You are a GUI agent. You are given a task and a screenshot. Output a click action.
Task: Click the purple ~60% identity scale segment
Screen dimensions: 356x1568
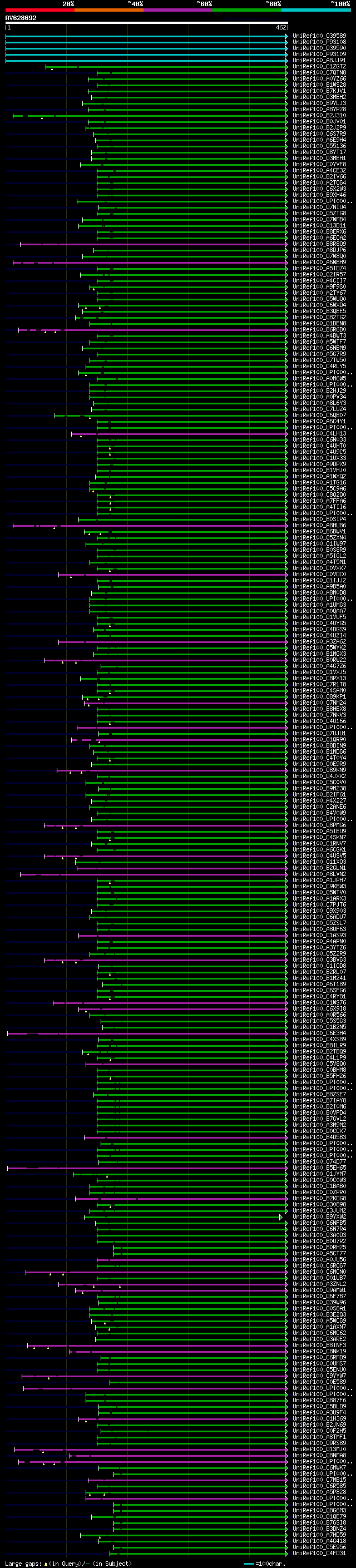[x=179, y=10]
